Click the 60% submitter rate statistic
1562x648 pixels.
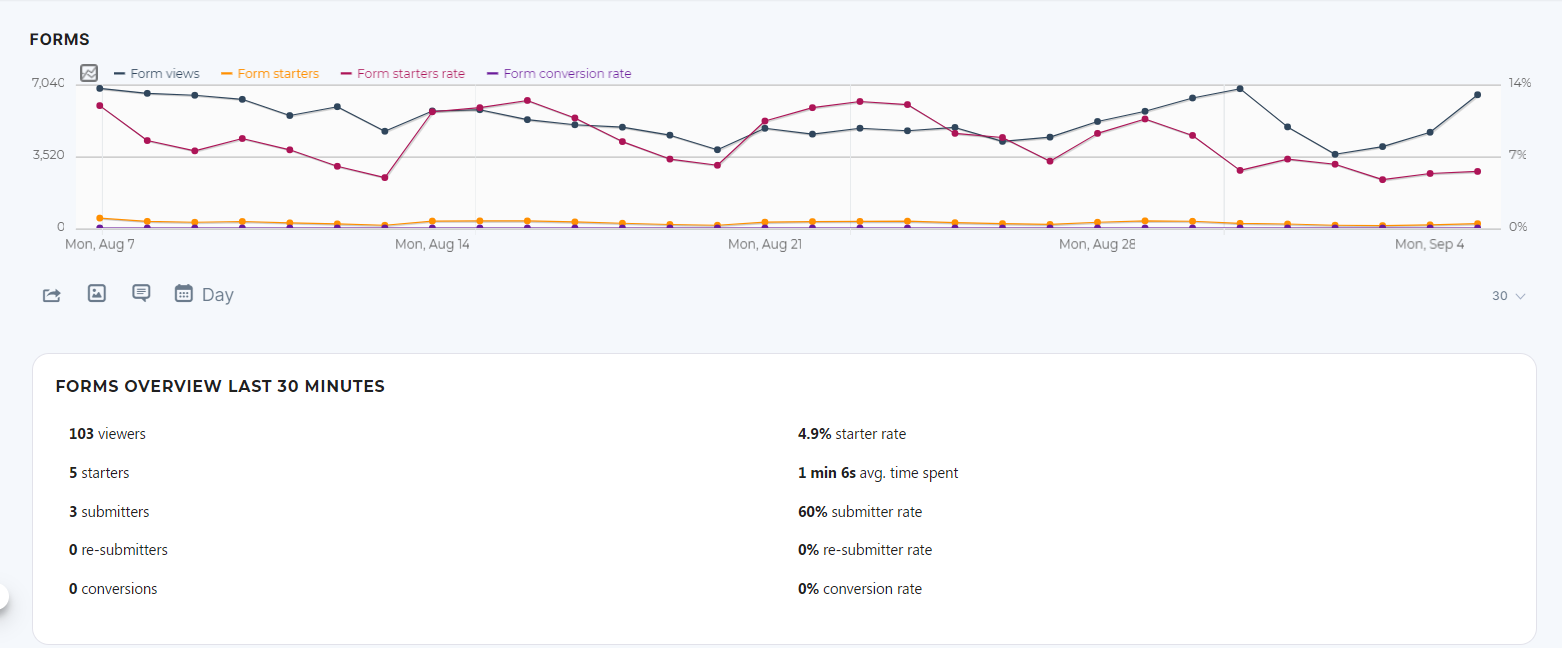pos(859,512)
